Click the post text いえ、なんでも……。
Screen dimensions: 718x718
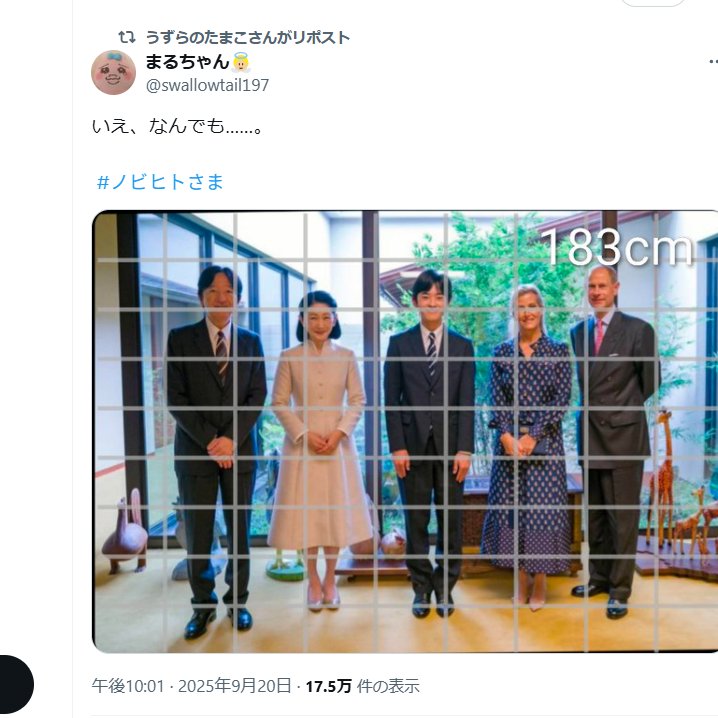pyautogui.click(x=177, y=126)
